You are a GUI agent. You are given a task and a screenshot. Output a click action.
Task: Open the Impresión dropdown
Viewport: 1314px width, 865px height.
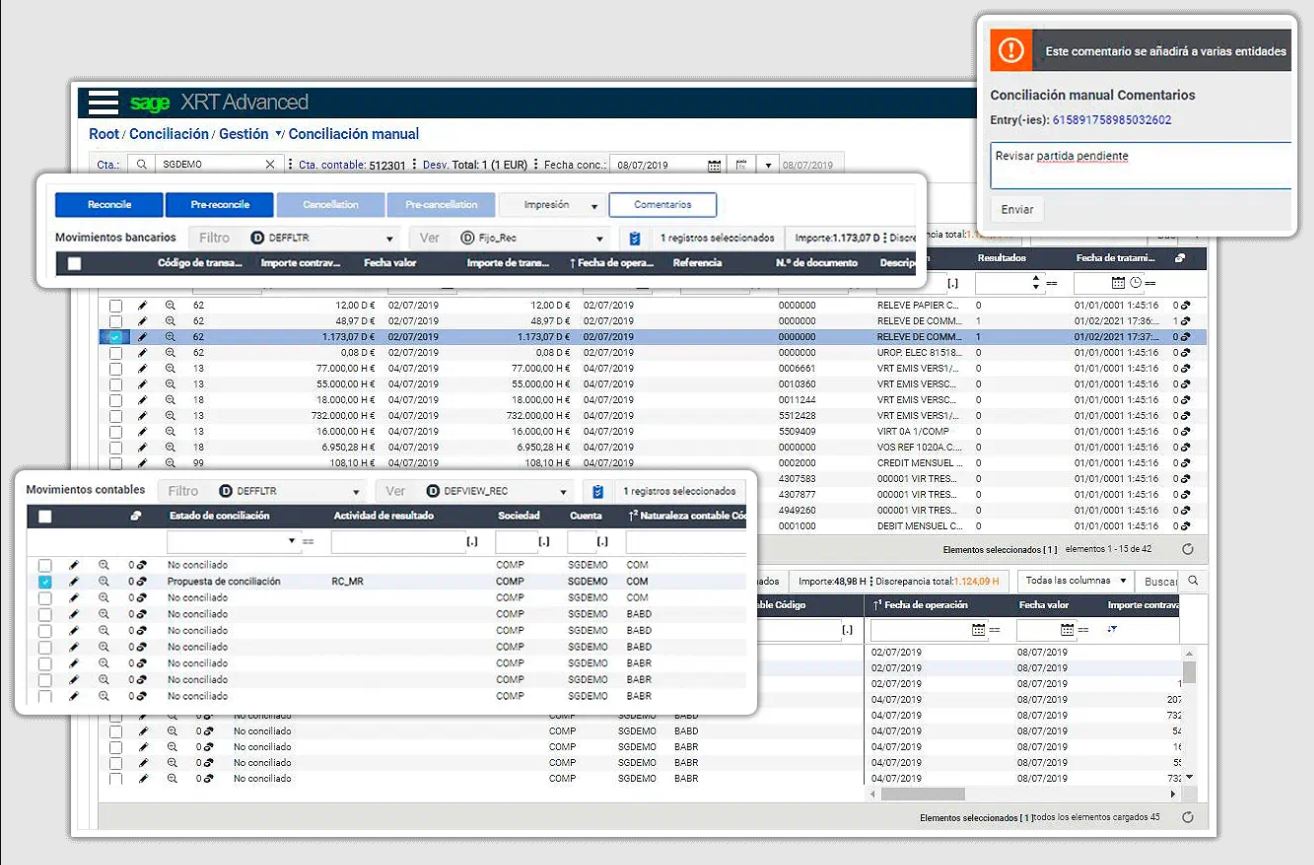[552, 205]
